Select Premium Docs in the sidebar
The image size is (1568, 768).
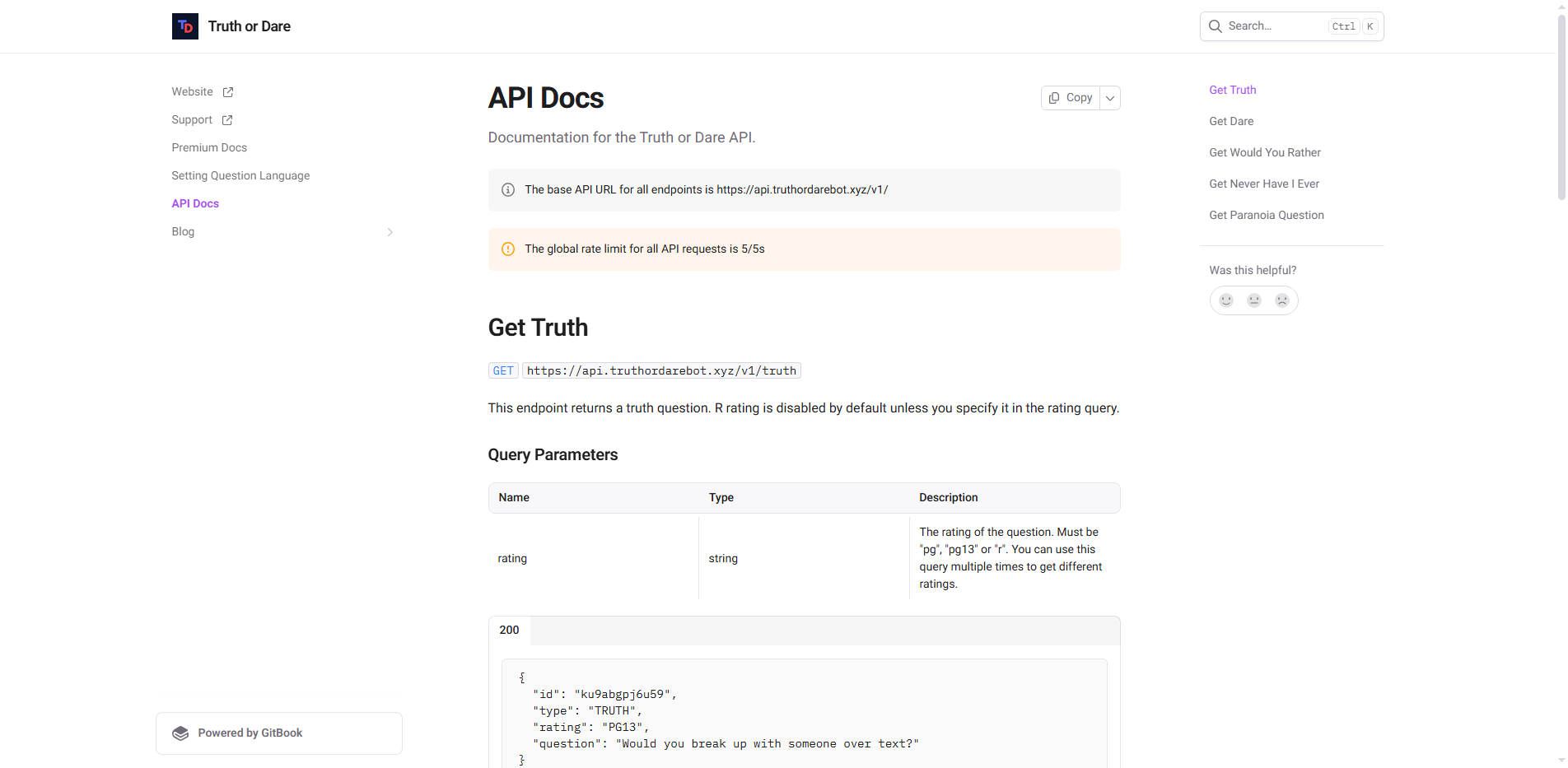pyautogui.click(x=209, y=147)
